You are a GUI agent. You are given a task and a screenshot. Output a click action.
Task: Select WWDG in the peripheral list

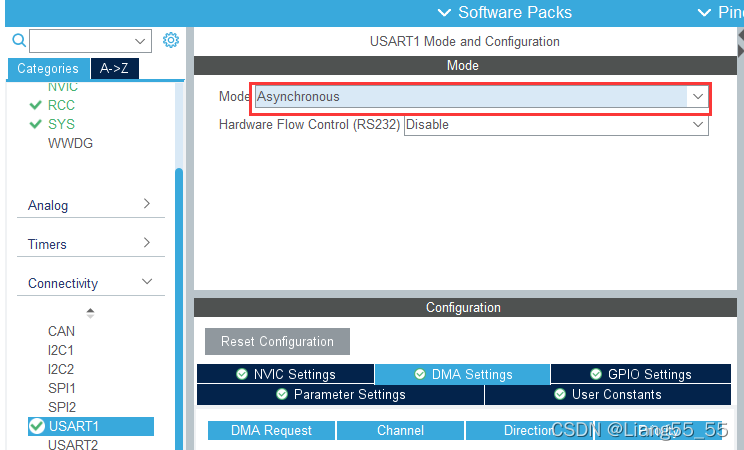coord(70,143)
